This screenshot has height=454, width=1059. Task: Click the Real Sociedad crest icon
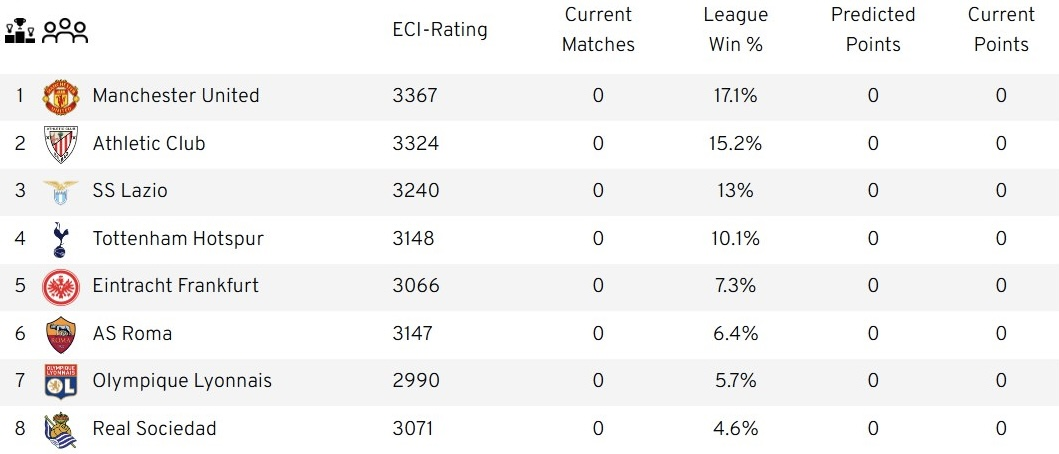tap(60, 429)
